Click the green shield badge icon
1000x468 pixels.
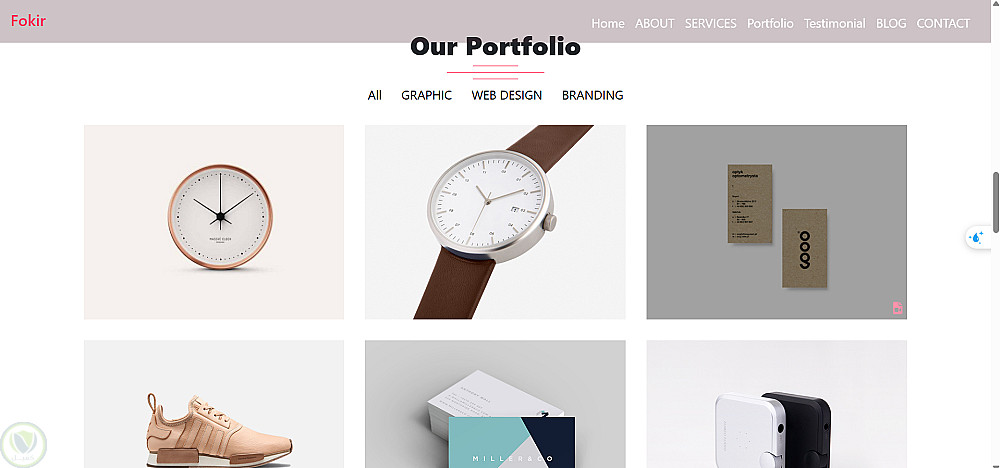pos(24,444)
